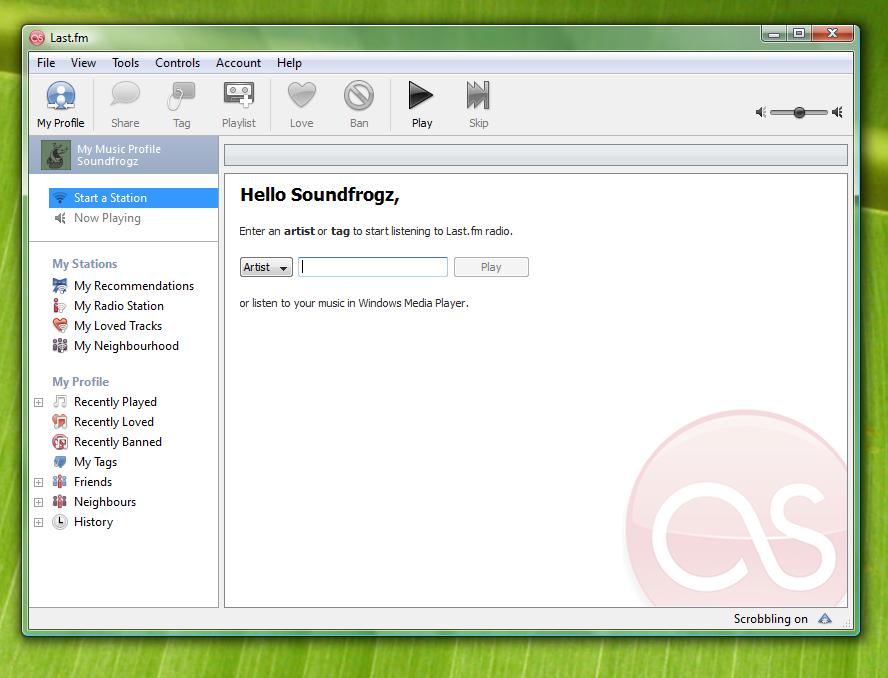
Task: Click the Share speech bubble icon
Action: pos(125,95)
